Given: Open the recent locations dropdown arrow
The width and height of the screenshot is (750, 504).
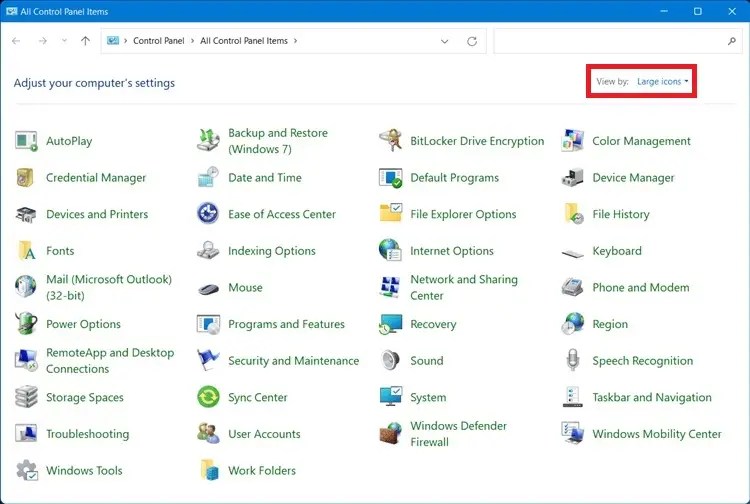Looking at the screenshot, I should coord(64,41).
